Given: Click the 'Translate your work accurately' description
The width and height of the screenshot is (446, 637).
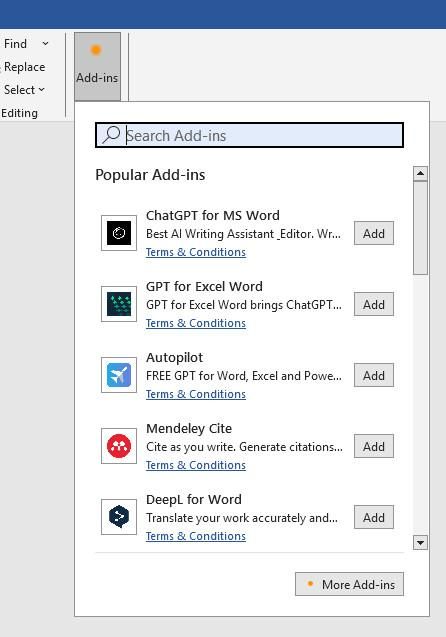Looking at the screenshot, I should 242,518.
